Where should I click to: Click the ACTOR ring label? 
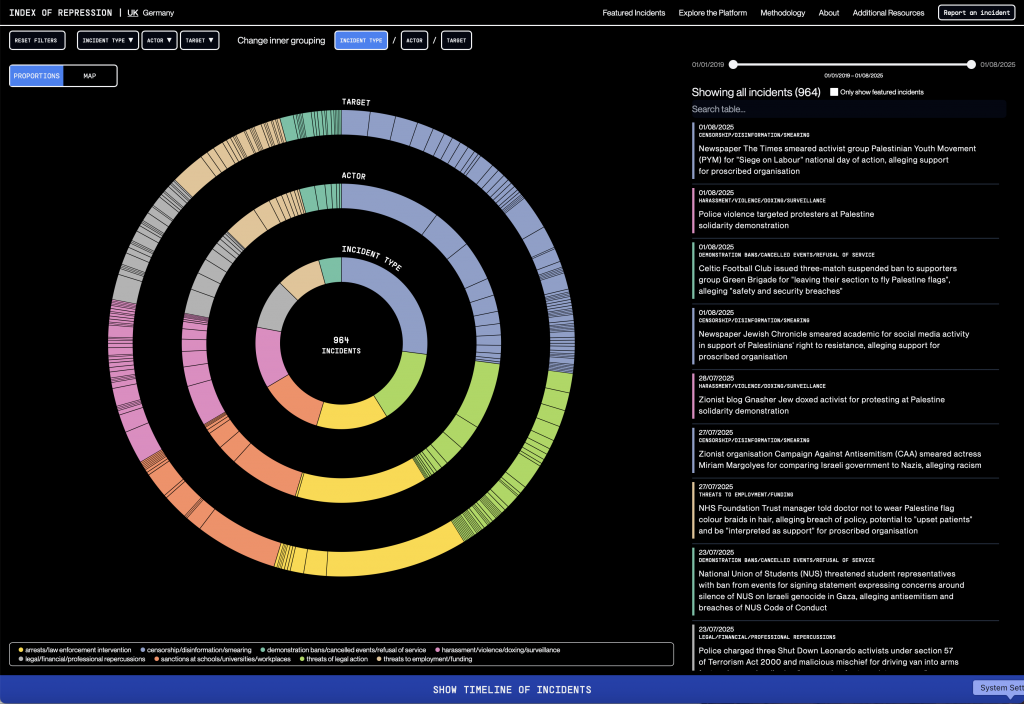point(353,176)
